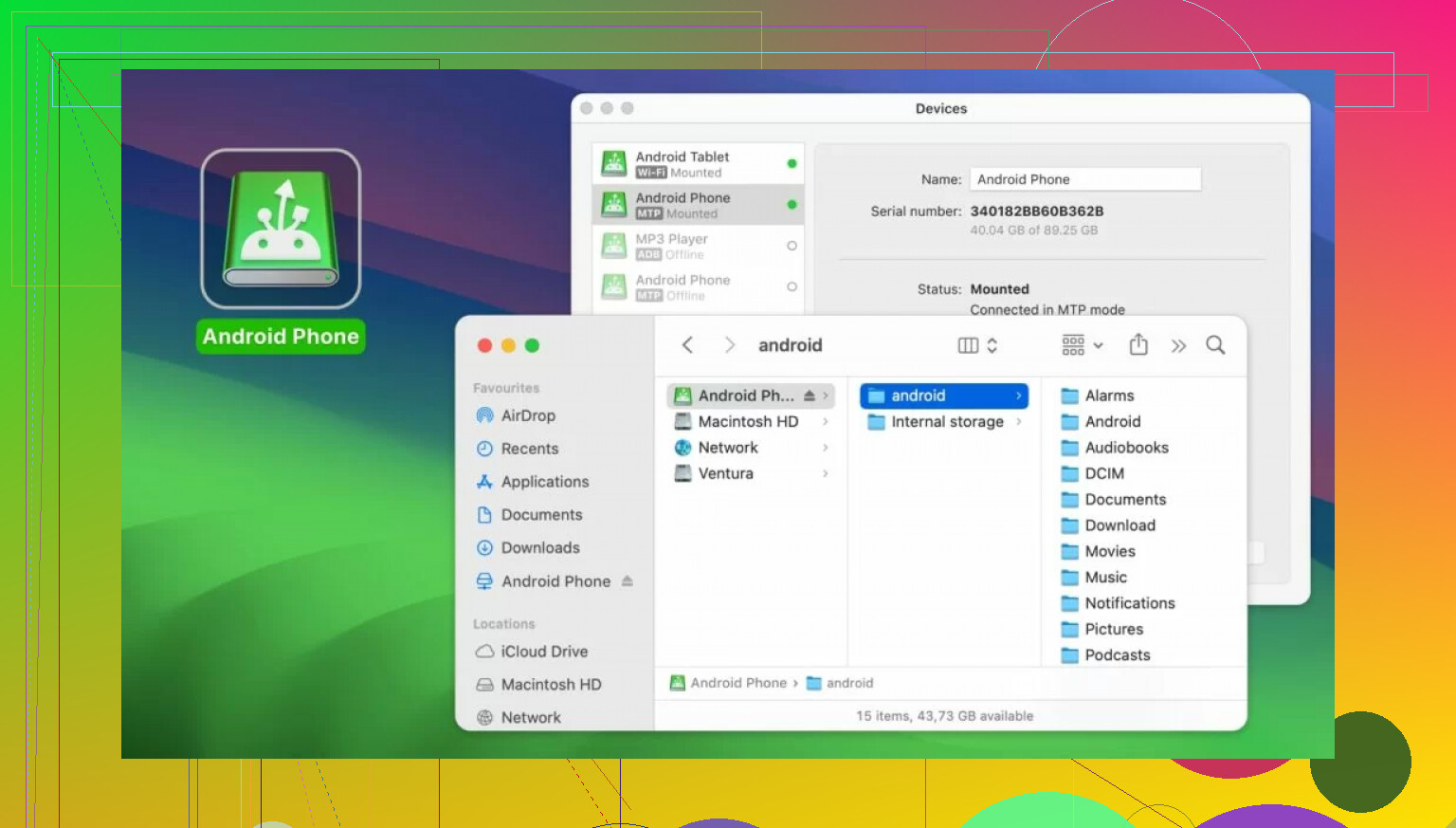Open Documents in Finder sidebar
This screenshot has height=828, width=1456.
click(x=530, y=515)
